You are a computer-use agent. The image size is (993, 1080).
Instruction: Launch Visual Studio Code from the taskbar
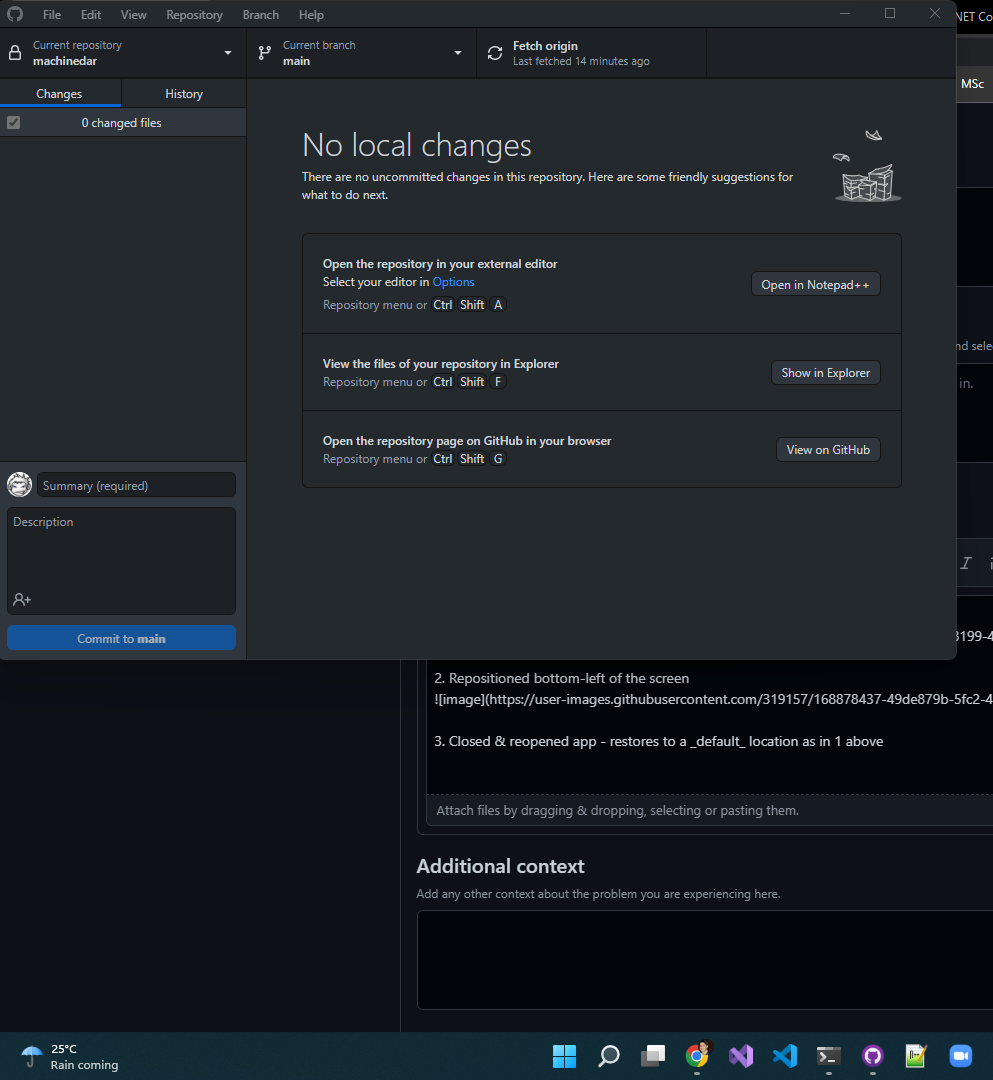click(785, 1056)
